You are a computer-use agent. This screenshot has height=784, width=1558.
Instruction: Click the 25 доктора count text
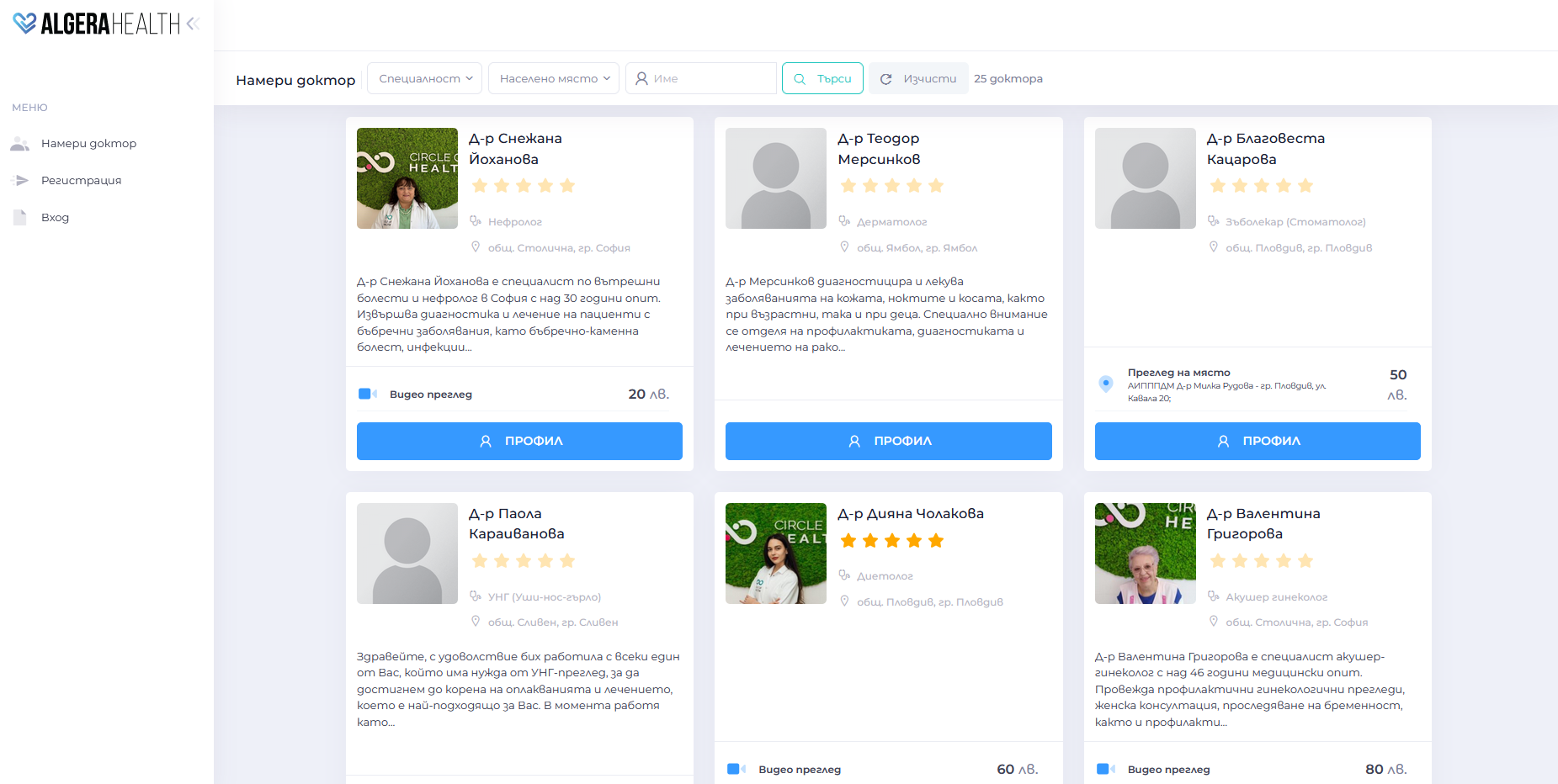coord(1008,79)
